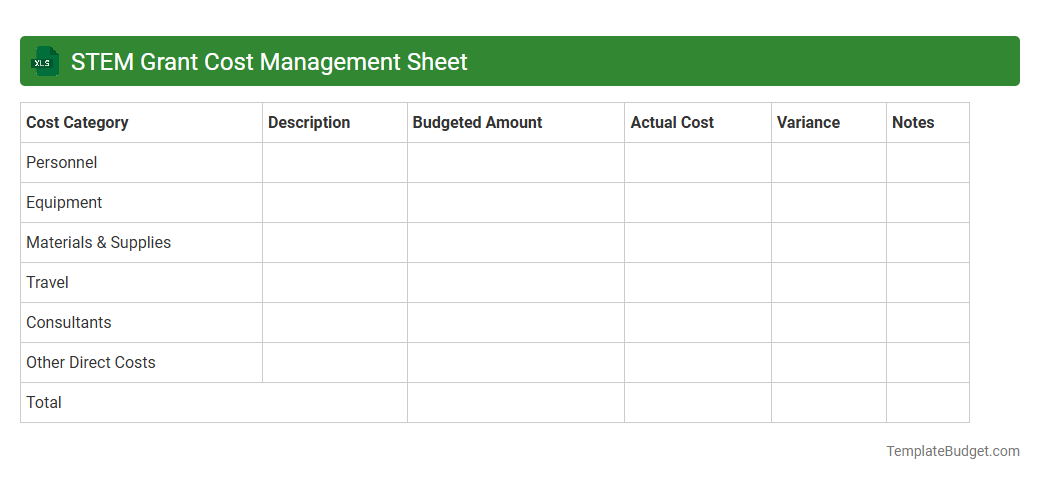Viewport: 1040px width, 480px height.
Task: Select the Other Direct Costs row label
Action: point(91,363)
